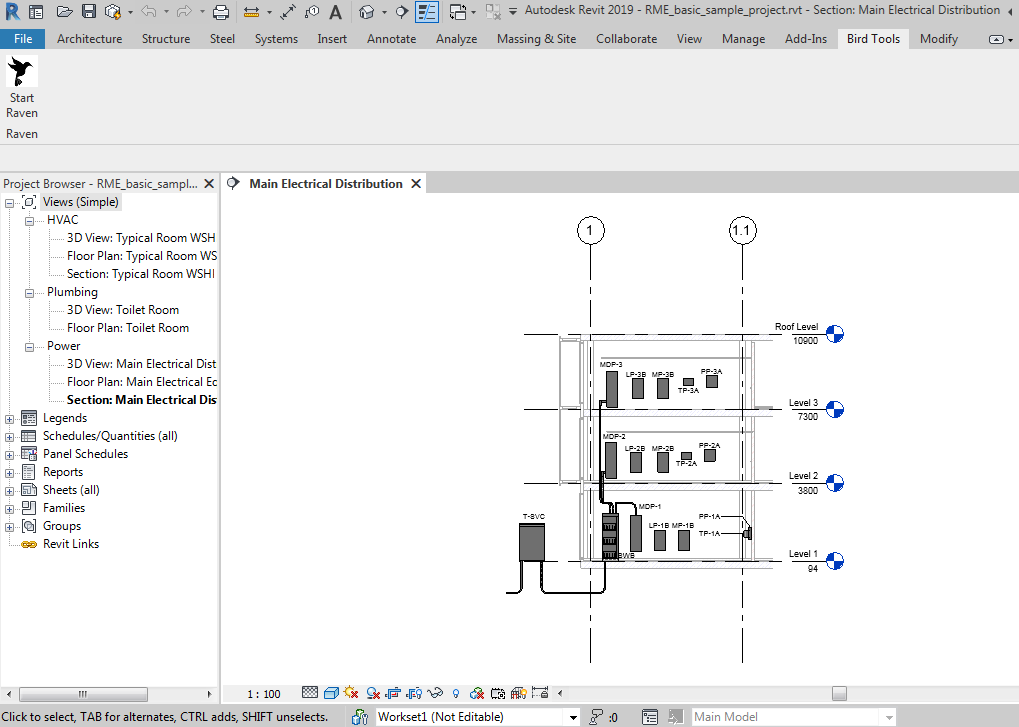Select Floor Plan: Toilet Room view

(x=128, y=327)
